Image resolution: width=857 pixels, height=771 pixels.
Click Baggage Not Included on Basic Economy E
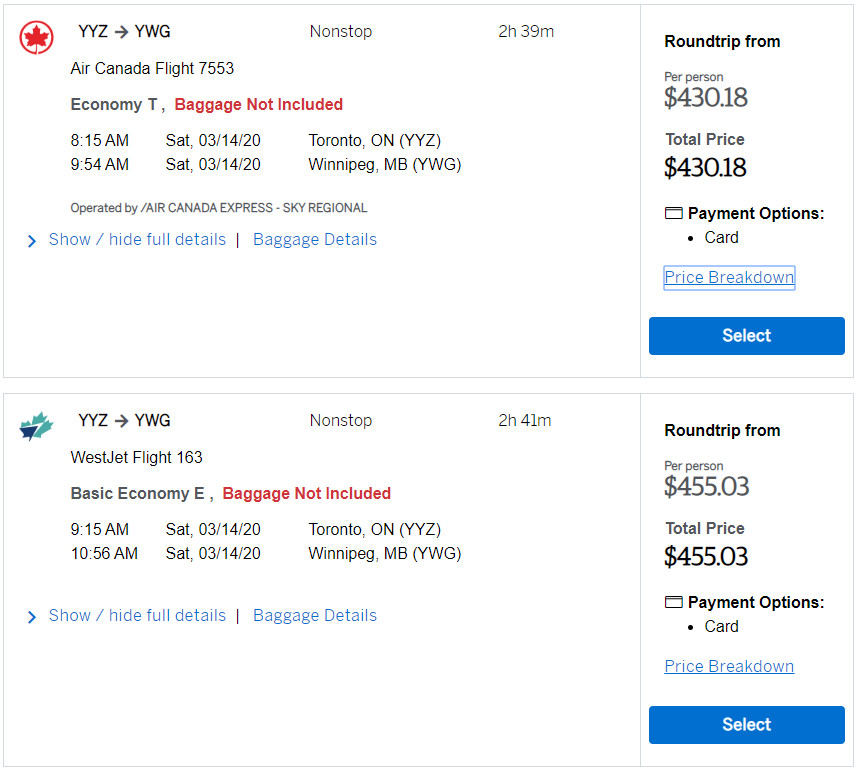pos(306,494)
